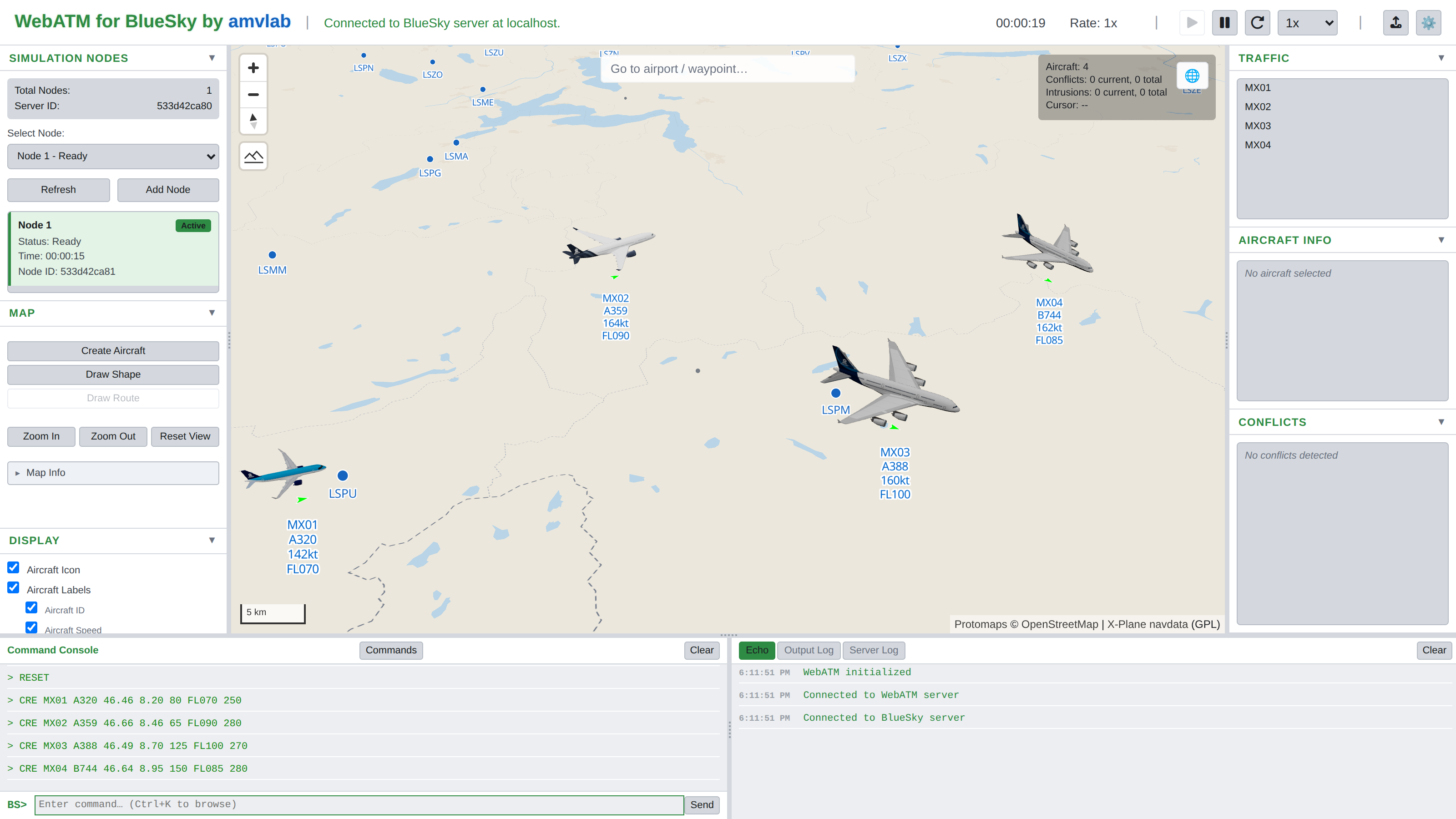Open the Commands browser button
1456x819 pixels.
point(390,650)
